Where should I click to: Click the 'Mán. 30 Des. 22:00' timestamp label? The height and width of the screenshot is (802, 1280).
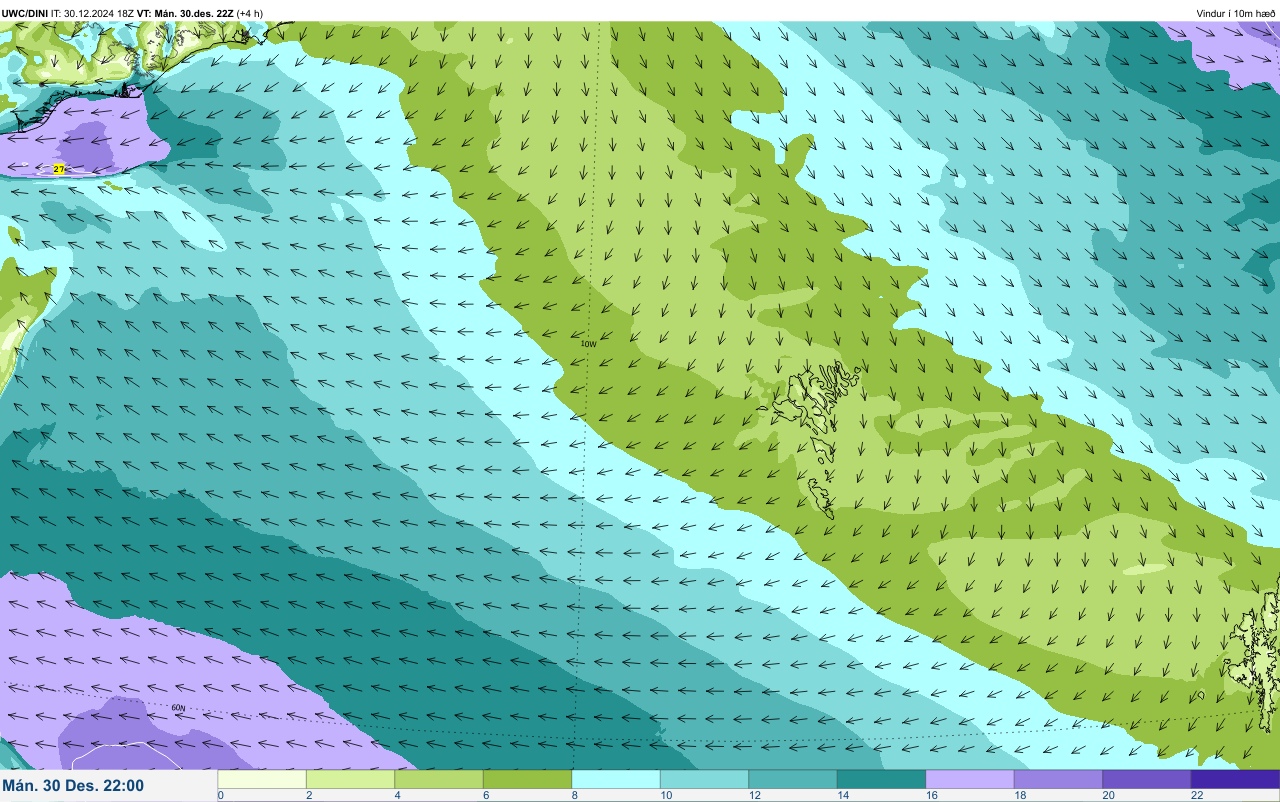pyautogui.click(x=73, y=786)
